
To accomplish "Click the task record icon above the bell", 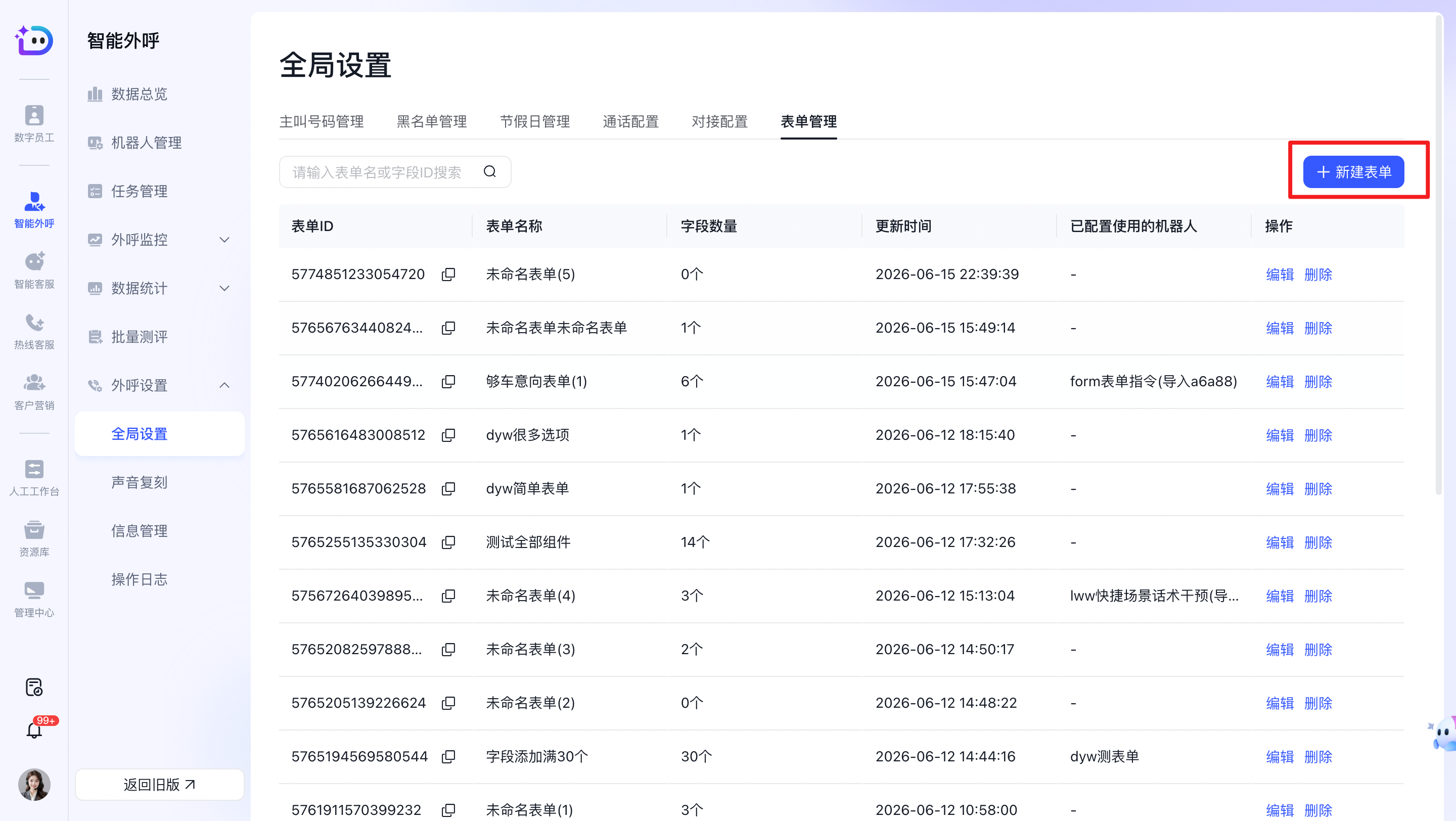I will 34,687.
